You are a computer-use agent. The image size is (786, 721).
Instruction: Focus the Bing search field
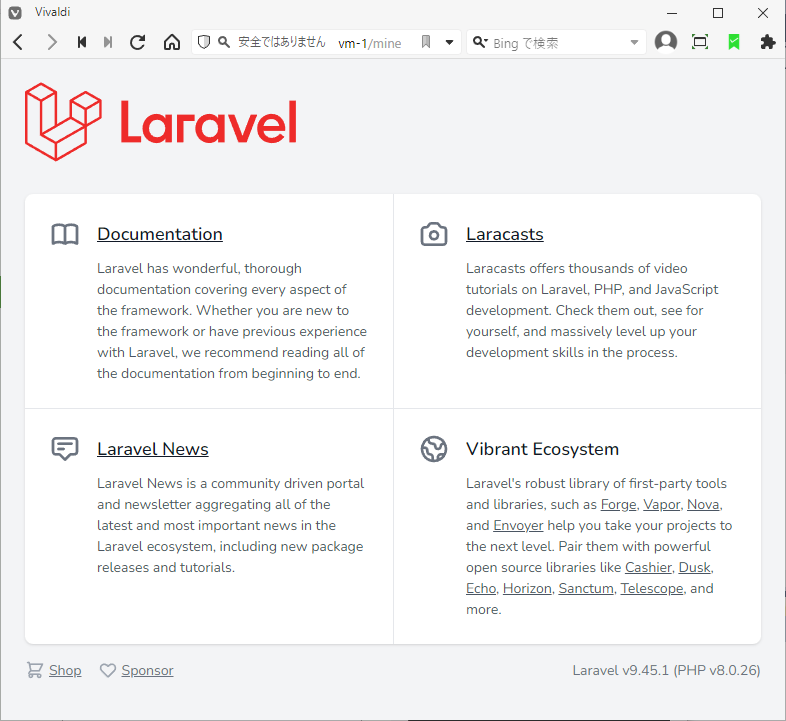click(x=557, y=43)
